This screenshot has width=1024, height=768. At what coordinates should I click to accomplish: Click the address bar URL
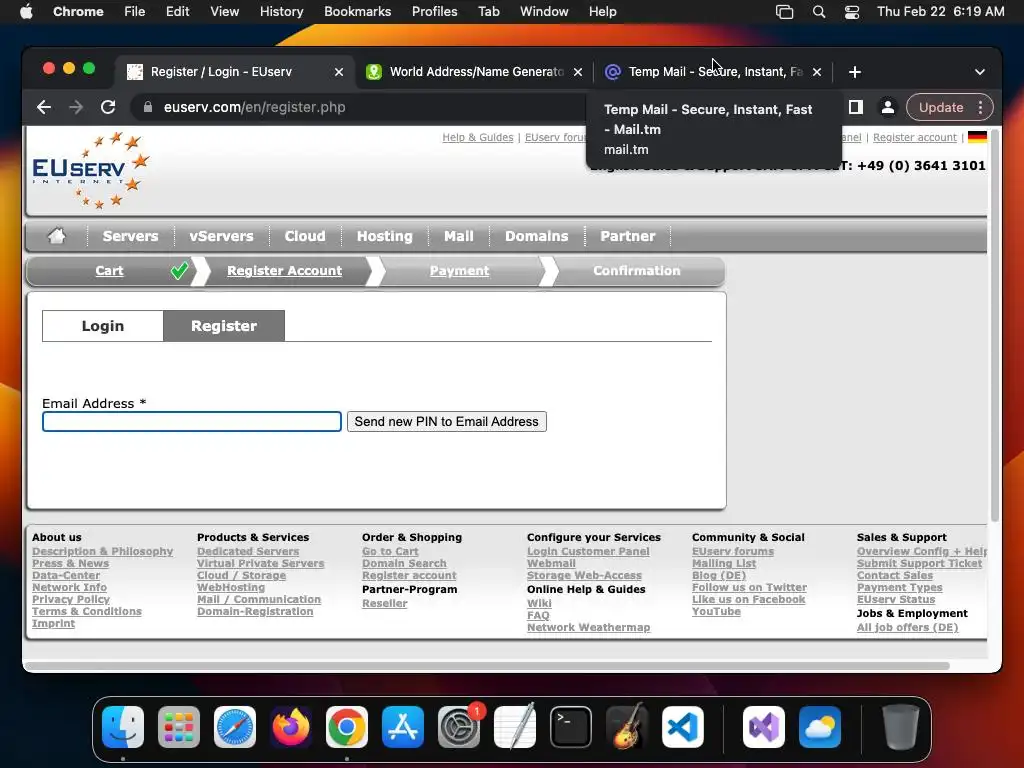pyautogui.click(x=255, y=107)
